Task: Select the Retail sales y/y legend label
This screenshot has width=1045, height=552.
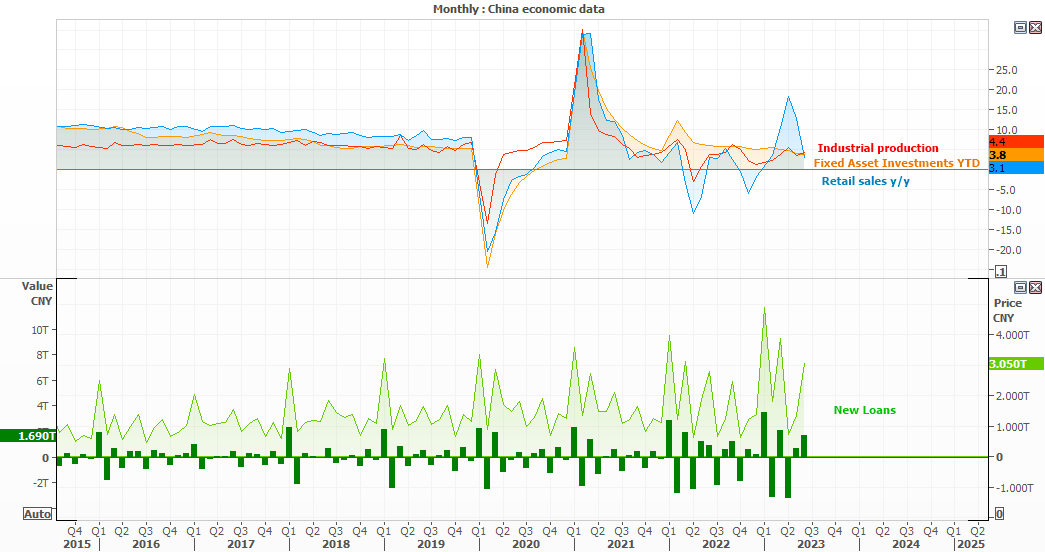Action: [x=865, y=181]
